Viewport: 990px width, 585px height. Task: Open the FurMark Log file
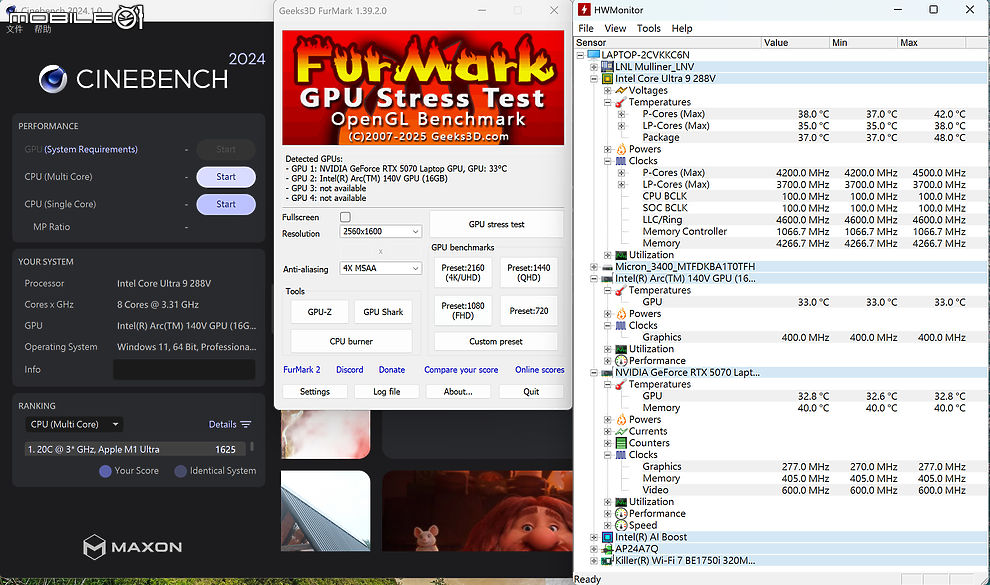point(386,392)
